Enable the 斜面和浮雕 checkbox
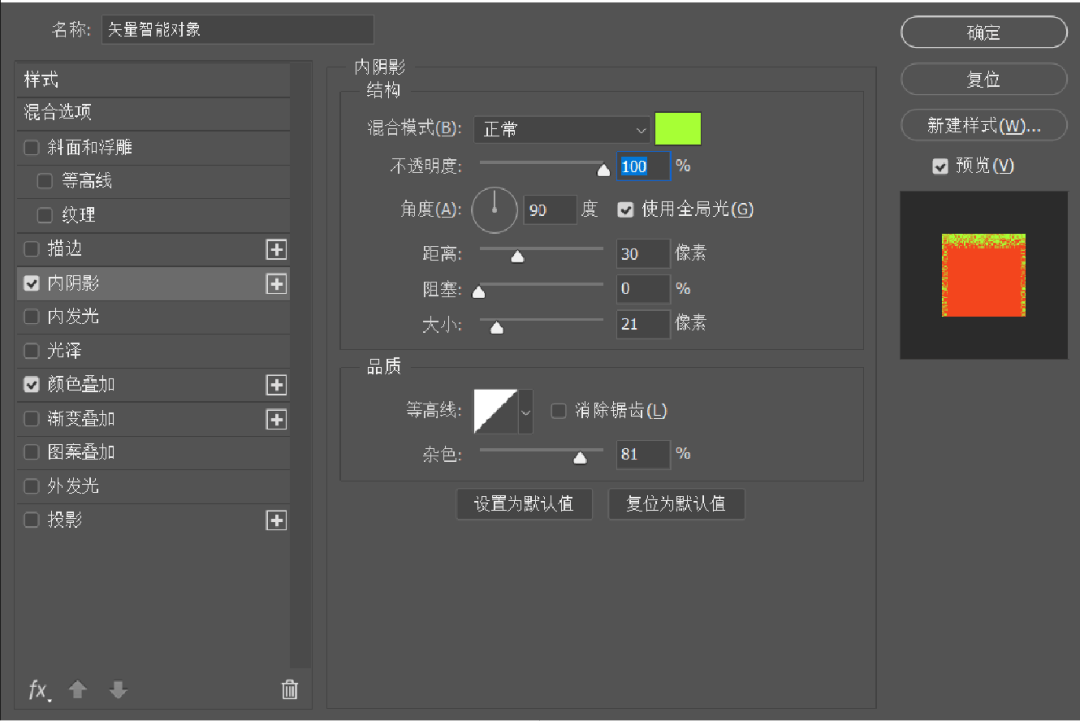1080x721 pixels. tap(32, 148)
